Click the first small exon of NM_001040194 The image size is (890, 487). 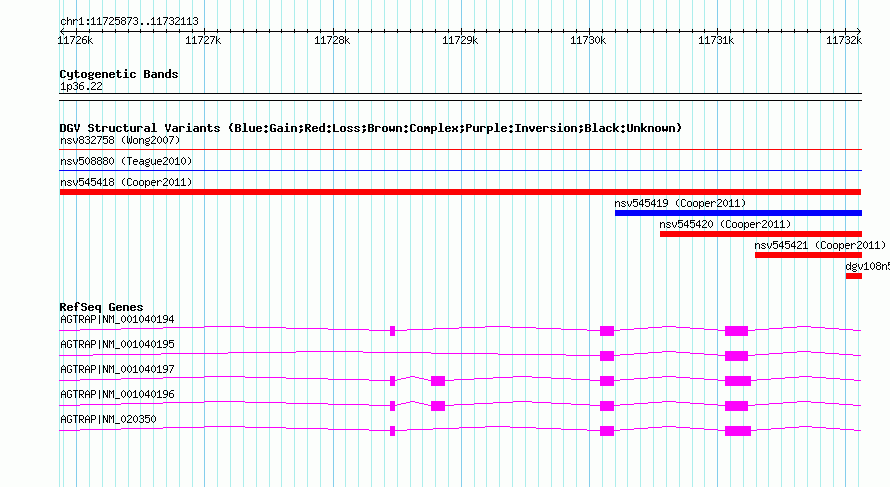pos(392,331)
